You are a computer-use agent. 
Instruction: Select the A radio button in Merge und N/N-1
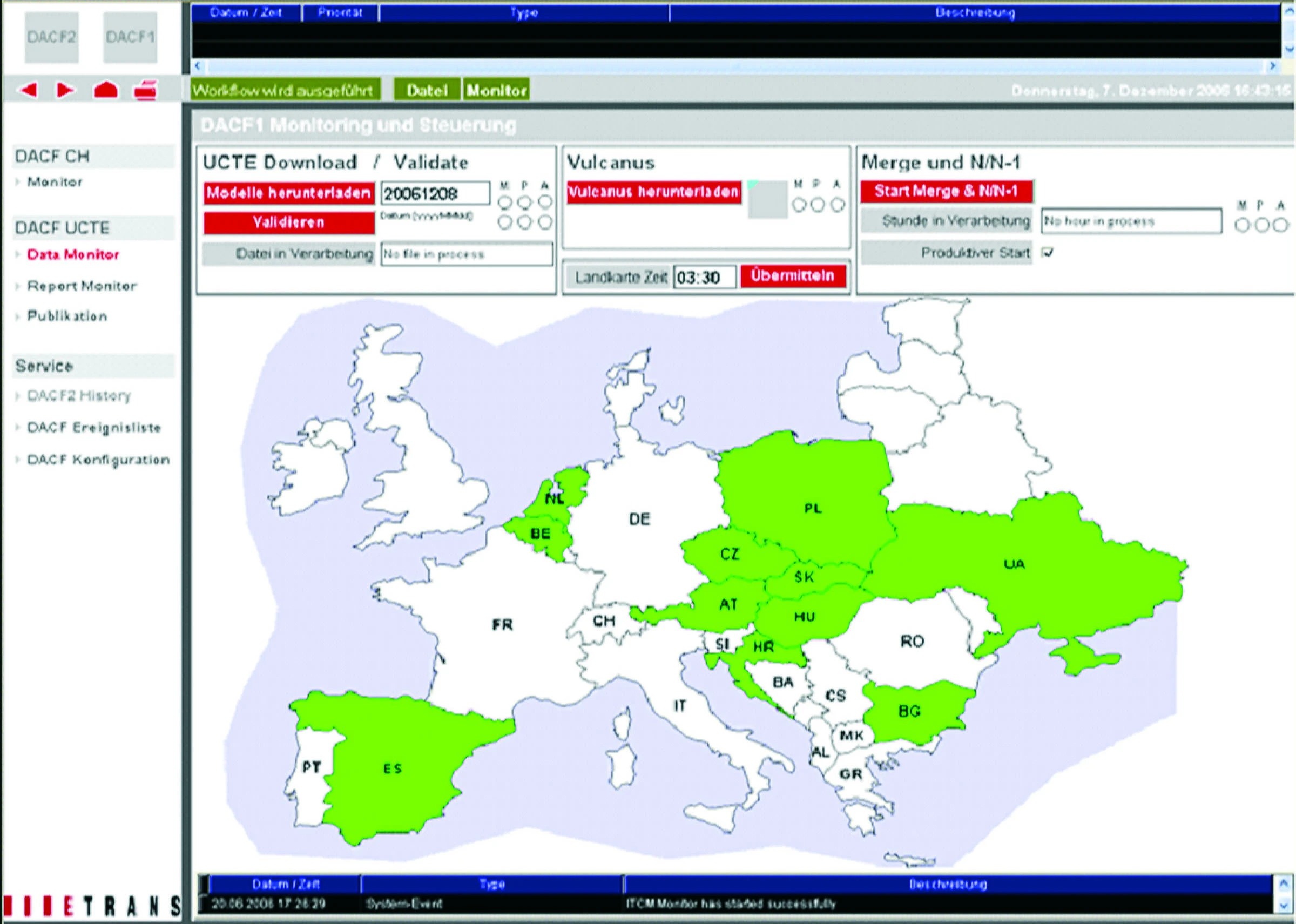coord(1279,225)
